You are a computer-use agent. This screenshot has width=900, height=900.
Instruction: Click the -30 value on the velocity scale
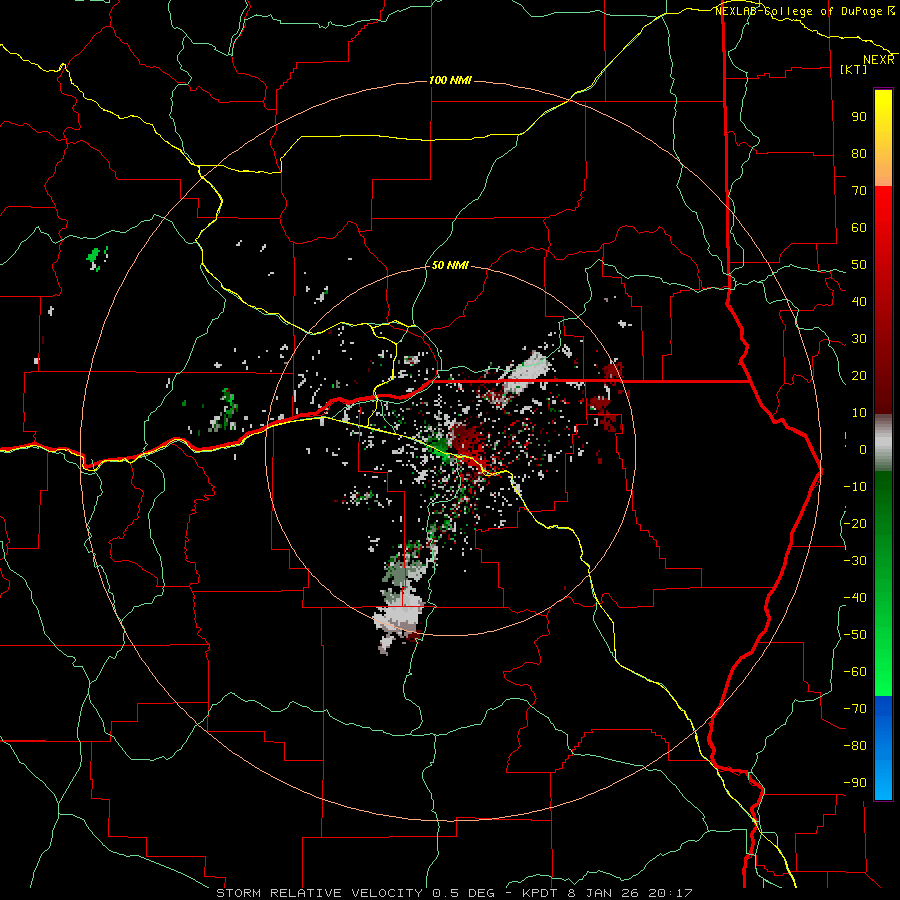pos(855,561)
